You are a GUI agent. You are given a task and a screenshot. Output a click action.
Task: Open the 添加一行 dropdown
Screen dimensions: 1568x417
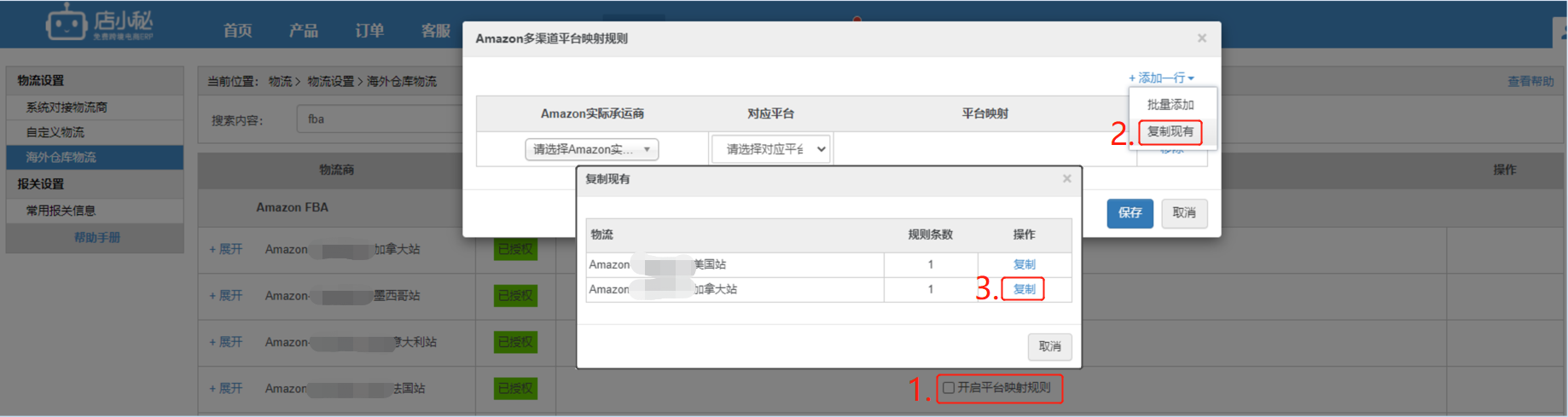pyautogui.click(x=1161, y=78)
